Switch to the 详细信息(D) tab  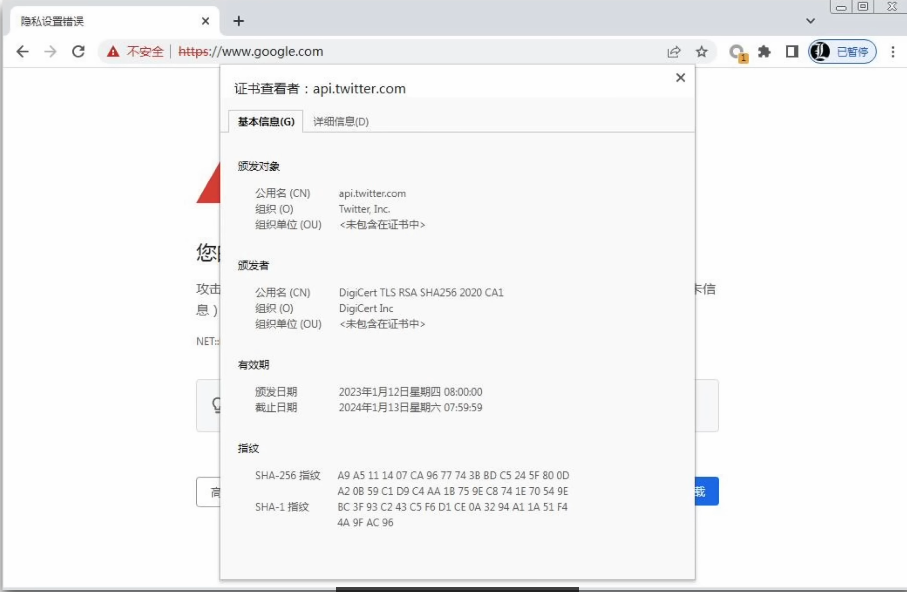pyautogui.click(x=340, y=121)
